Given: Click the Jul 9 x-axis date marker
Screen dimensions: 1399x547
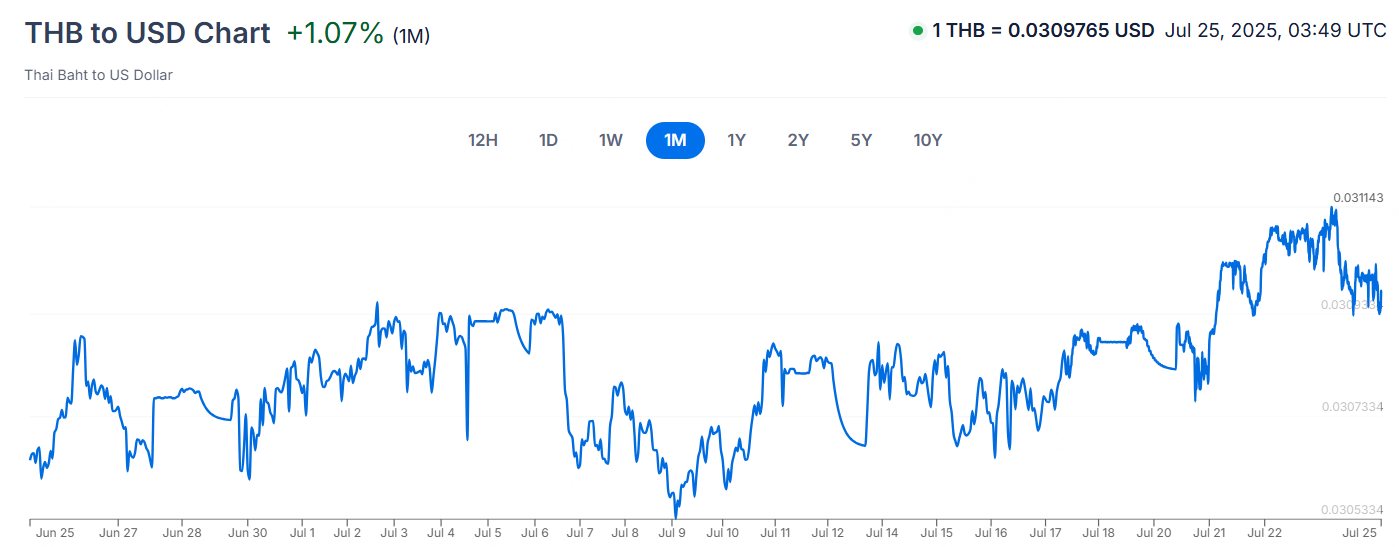Looking at the screenshot, I should coord(672,533).
